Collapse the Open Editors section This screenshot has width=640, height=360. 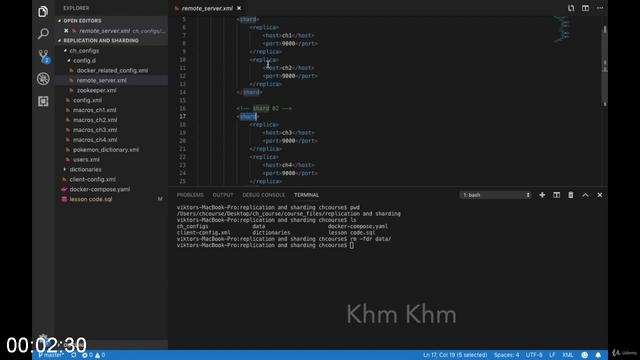click(82, 21)
